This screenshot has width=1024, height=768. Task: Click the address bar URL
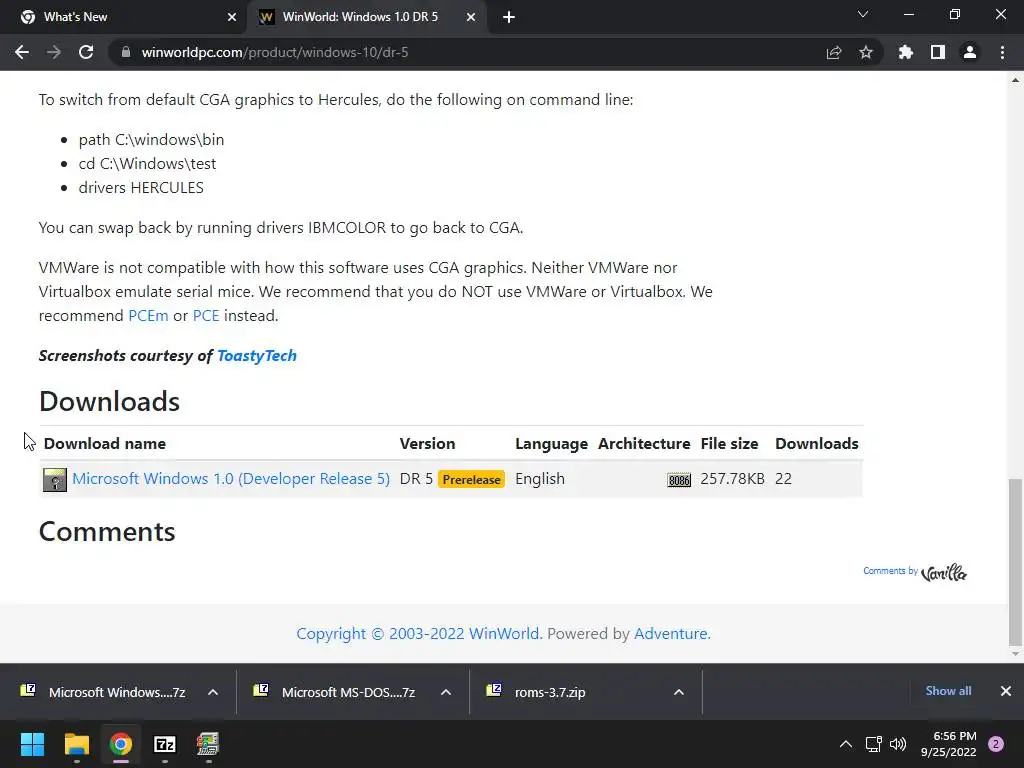tap(275, 52)
